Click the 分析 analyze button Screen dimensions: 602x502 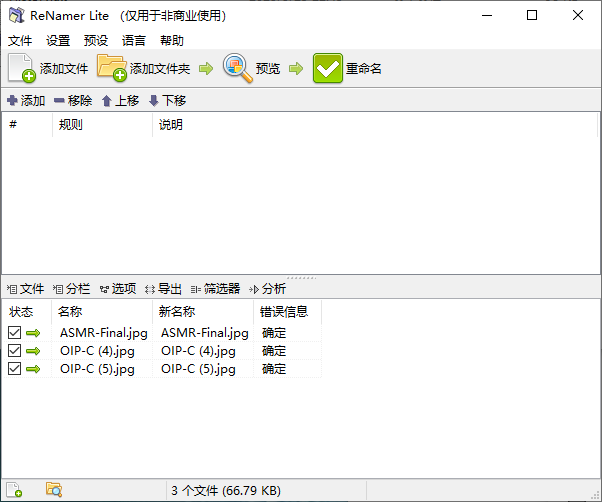[267, 289]
